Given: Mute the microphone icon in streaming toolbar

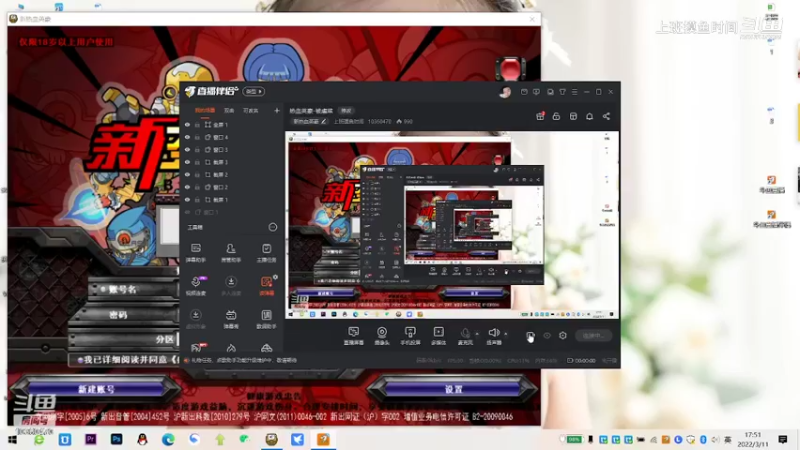Looking at the screenshot, I should (465, 333).
